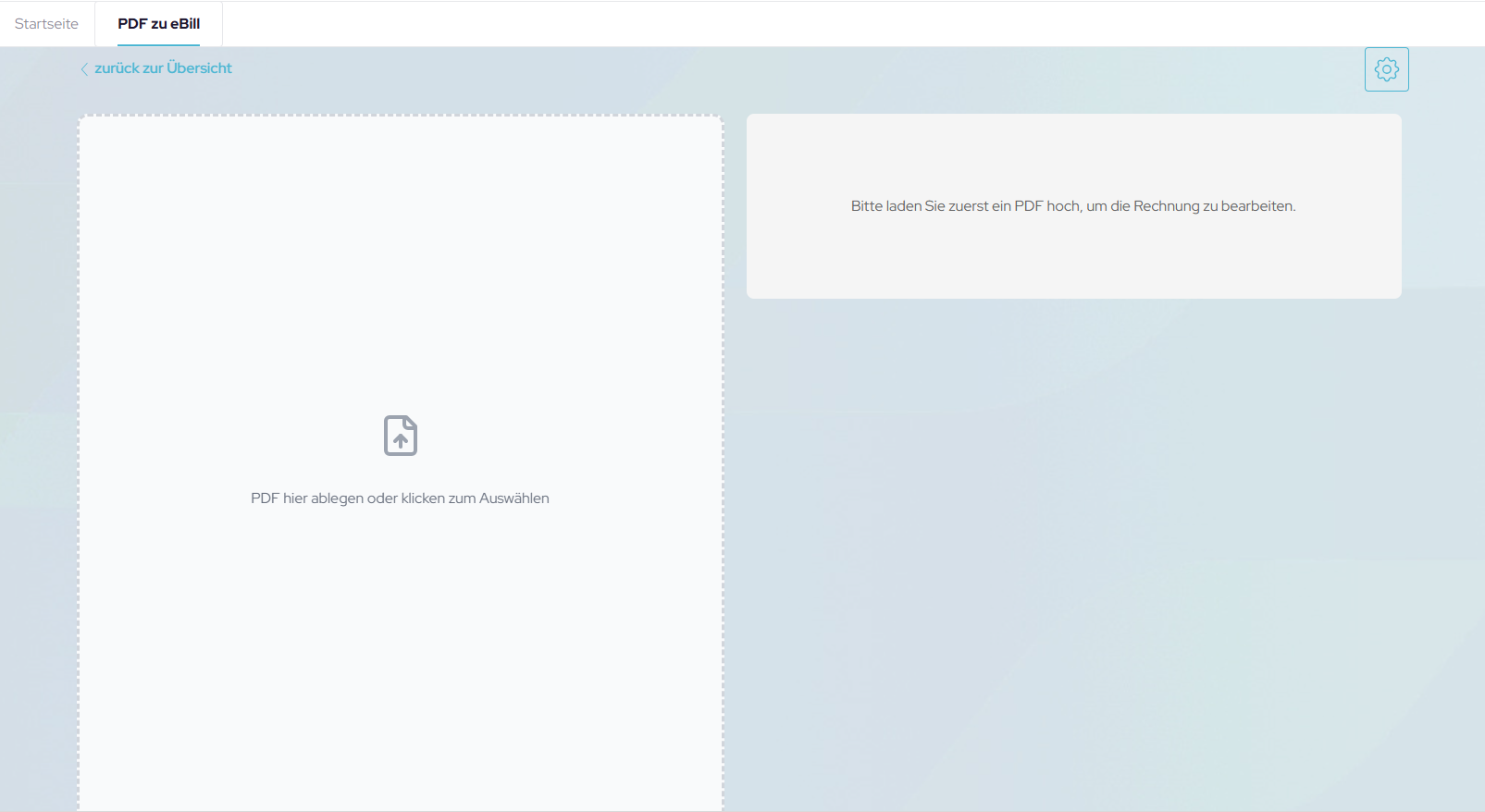Select the PDF zu eBill tab
This screenshot has height=812, width=1485.
point(158,24)
